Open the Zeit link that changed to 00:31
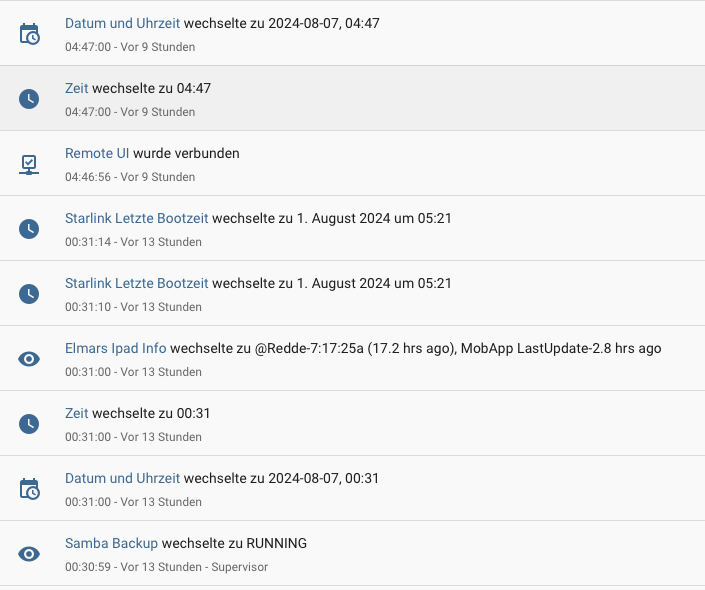Screen dimensions: 705x590 click(x=76, y=413)
